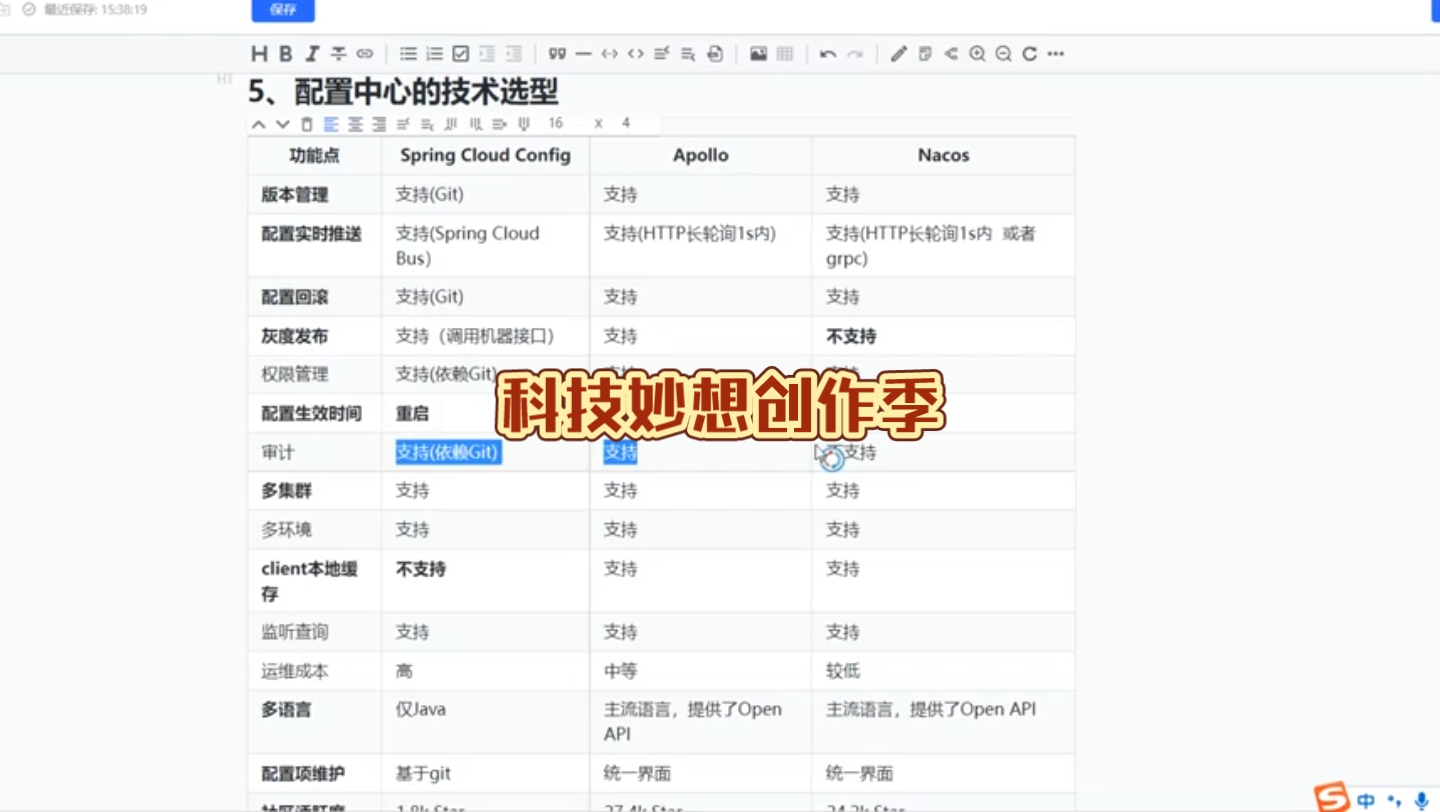Insert inline code from the toolbar
The height and width of the screenshot is (812, 1440).
point(635,54)
